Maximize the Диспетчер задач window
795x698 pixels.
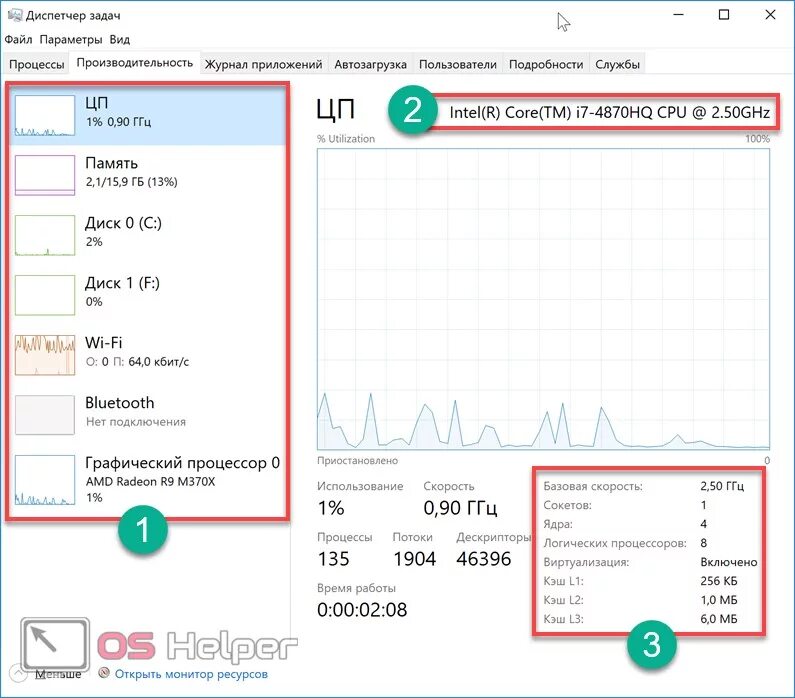pyautogui.click(x=724, y=15)
